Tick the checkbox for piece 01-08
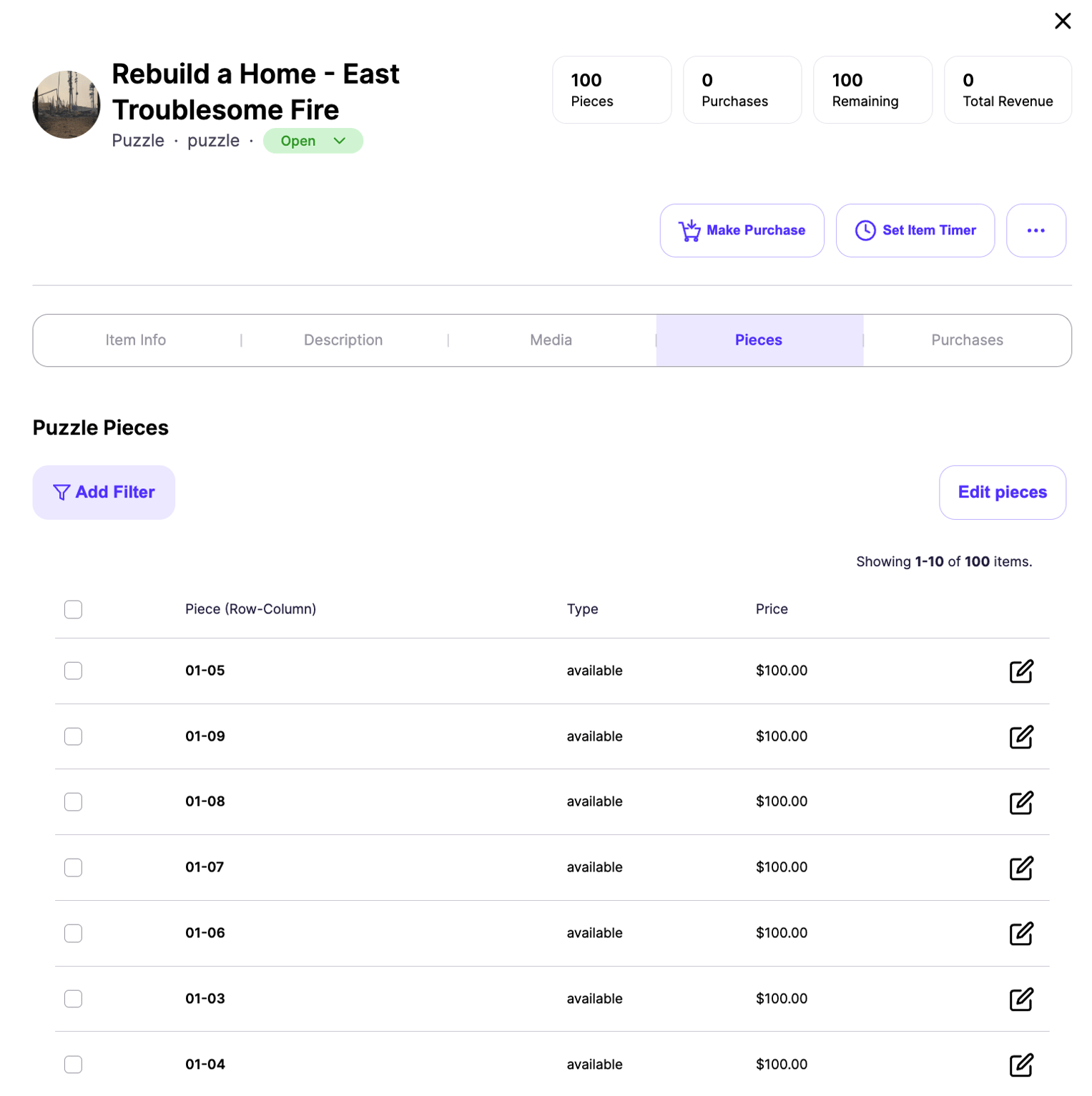 (73, 801)
